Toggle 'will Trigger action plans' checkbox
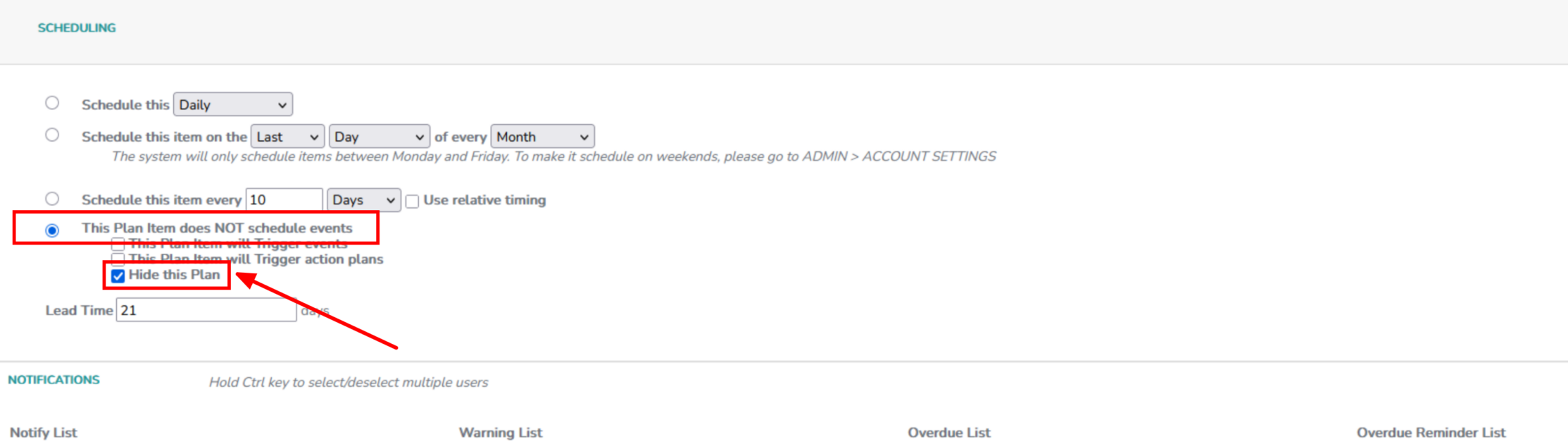Viewport: 1568px width, 444px height. [x=118, y=259]
